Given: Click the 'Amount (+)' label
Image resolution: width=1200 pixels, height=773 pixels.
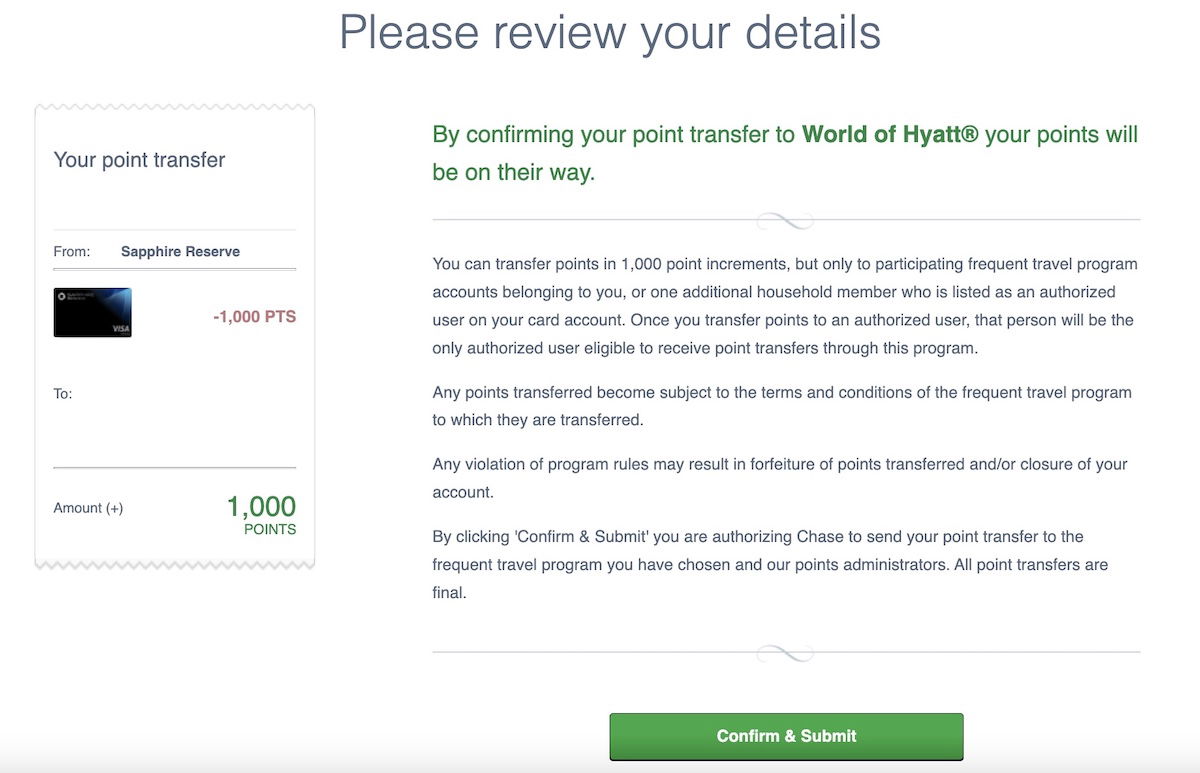Looking at the screenshot, I should pos(88,508).
